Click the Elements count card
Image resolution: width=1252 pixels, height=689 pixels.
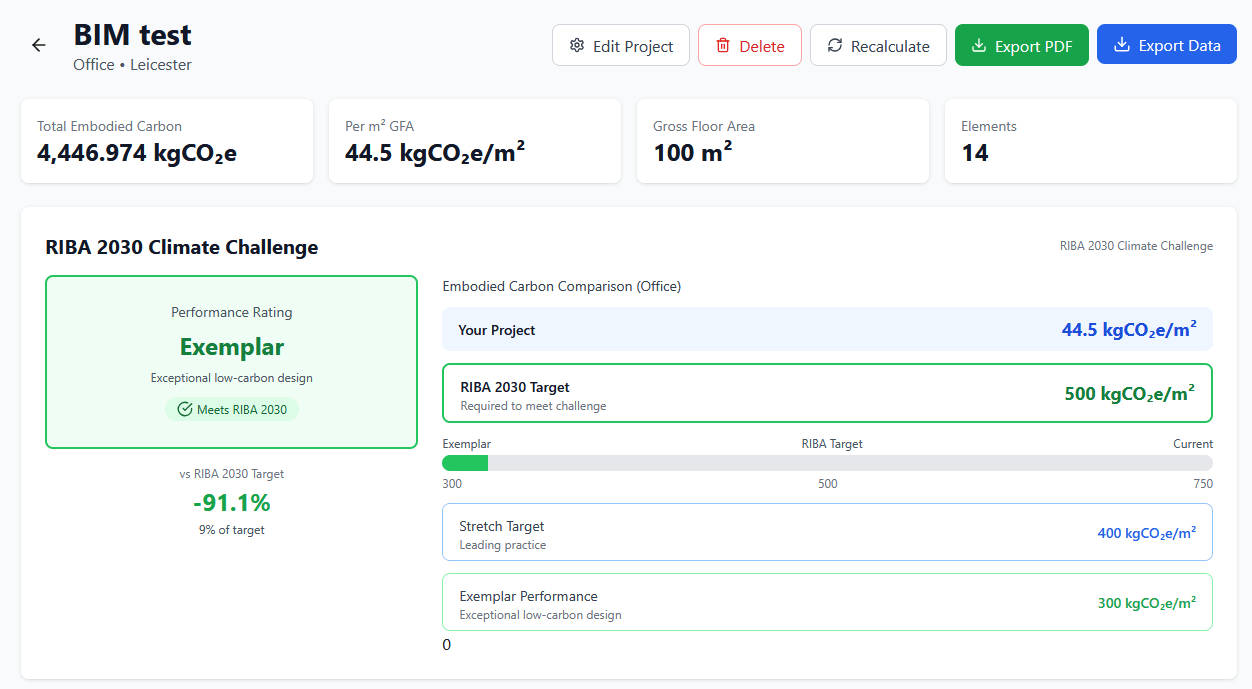pyautogui.click(x=1091, y=141)
